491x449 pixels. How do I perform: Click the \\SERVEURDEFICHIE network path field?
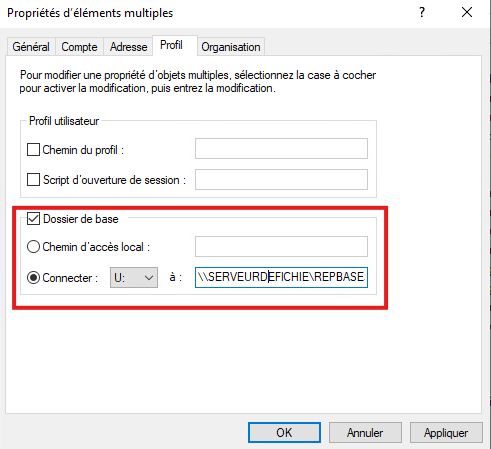[281, 277]
